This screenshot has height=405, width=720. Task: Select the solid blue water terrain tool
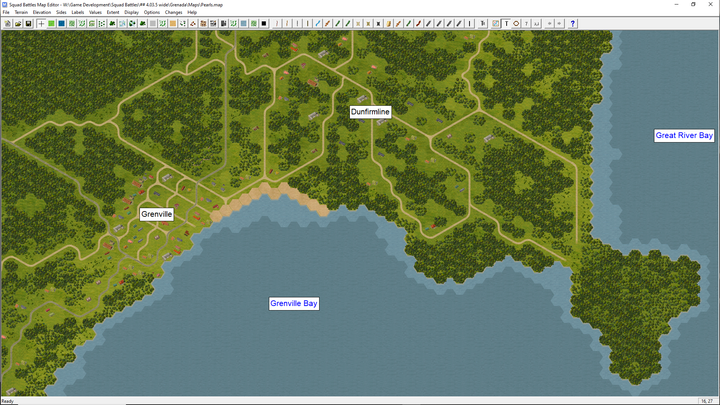tap(62, 23)
